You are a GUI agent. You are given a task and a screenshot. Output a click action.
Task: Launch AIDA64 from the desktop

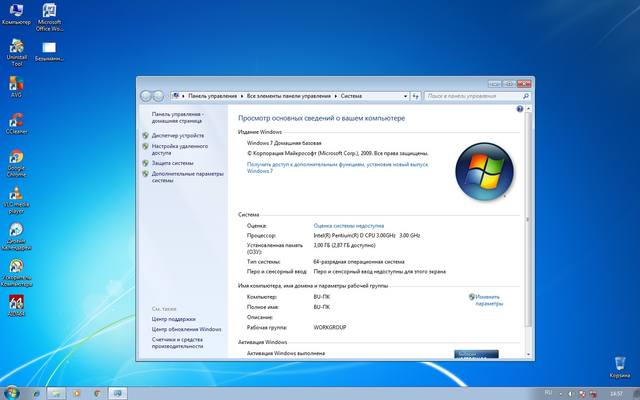point(16,306)
